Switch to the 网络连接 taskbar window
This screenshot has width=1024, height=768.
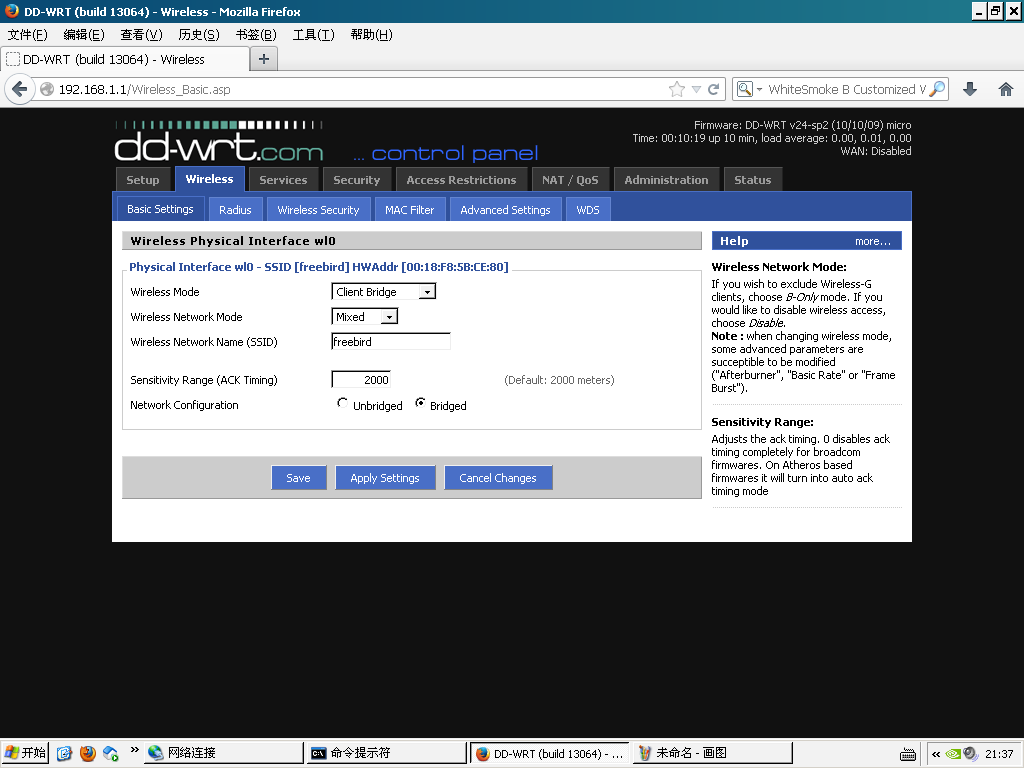click(224, 753)
